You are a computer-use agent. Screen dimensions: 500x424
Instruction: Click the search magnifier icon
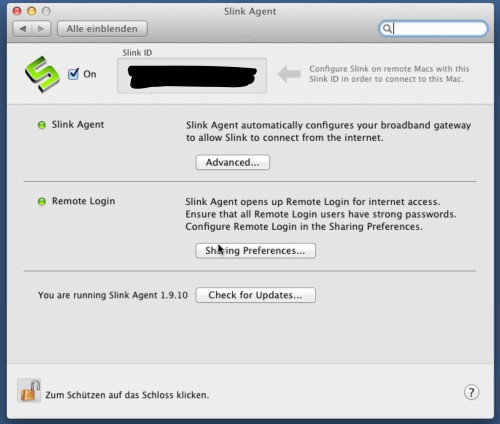coord(387,29)
